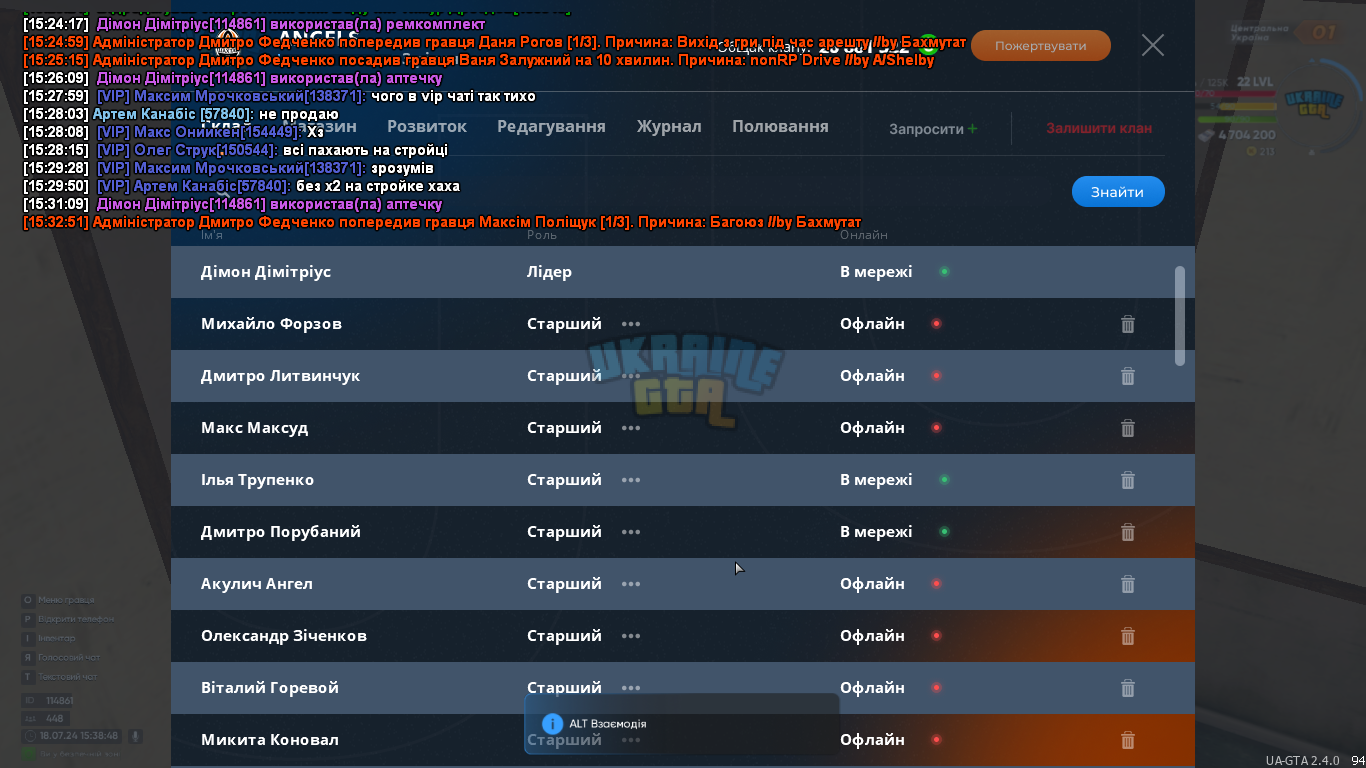Click the 22 LVL level indicator
This screenshot has height=768, width=1366.
pos(1257,82)
